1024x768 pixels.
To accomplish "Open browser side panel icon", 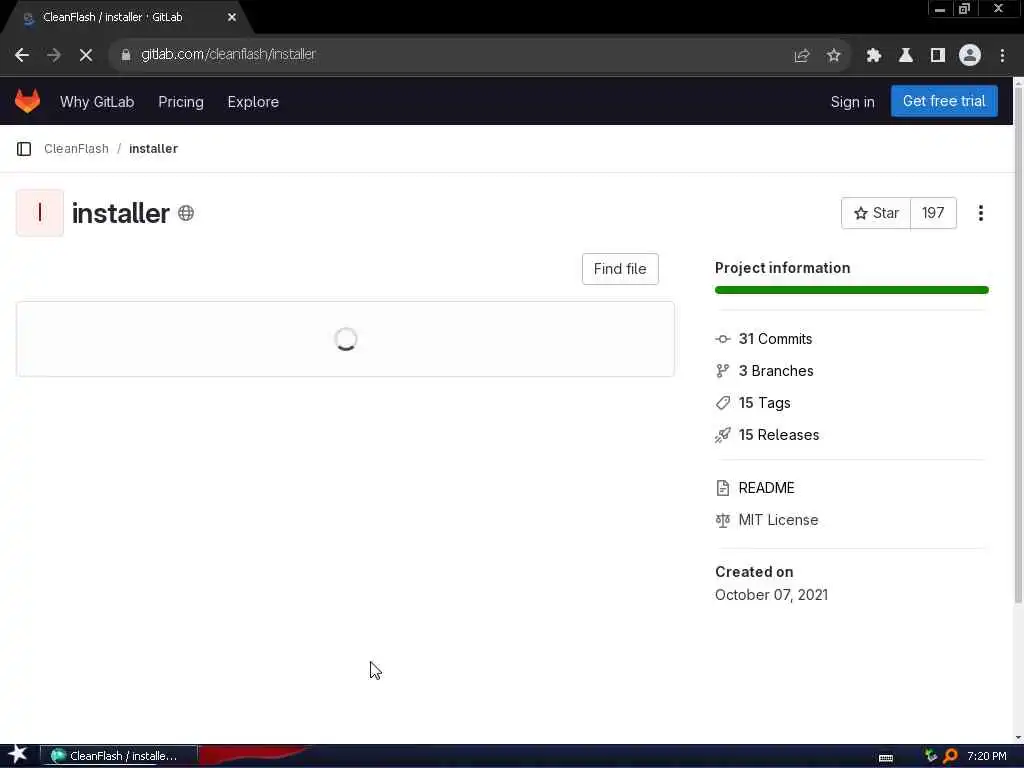I will coord(938,56).
